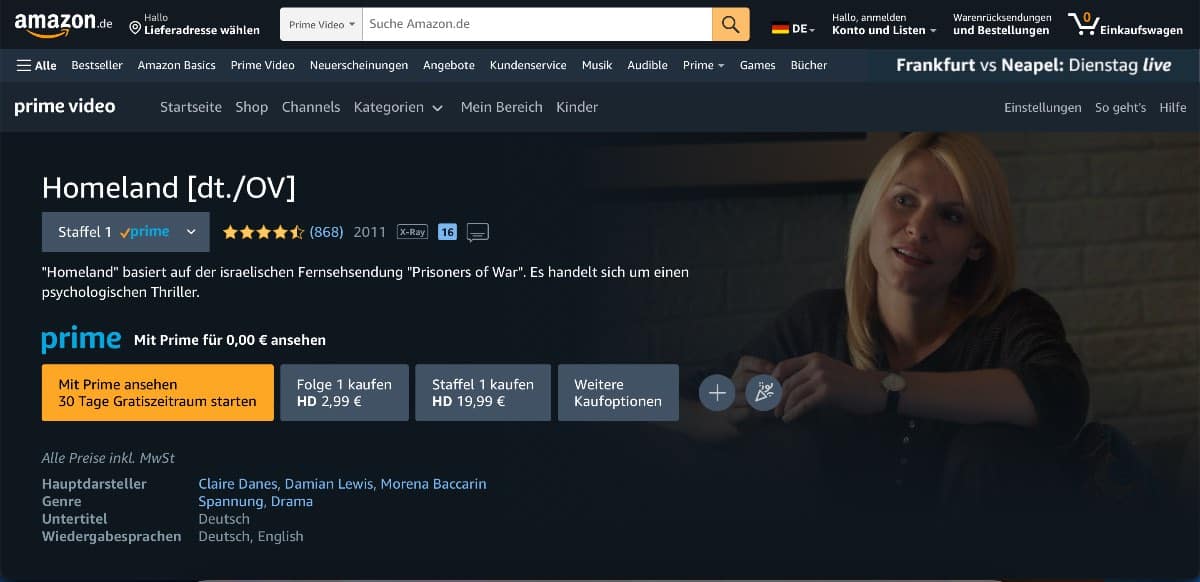This screenshot has height=582, width=1200.
Task: Click Frankfurt vs Neapel live banner
Action: coord(1033,65)
